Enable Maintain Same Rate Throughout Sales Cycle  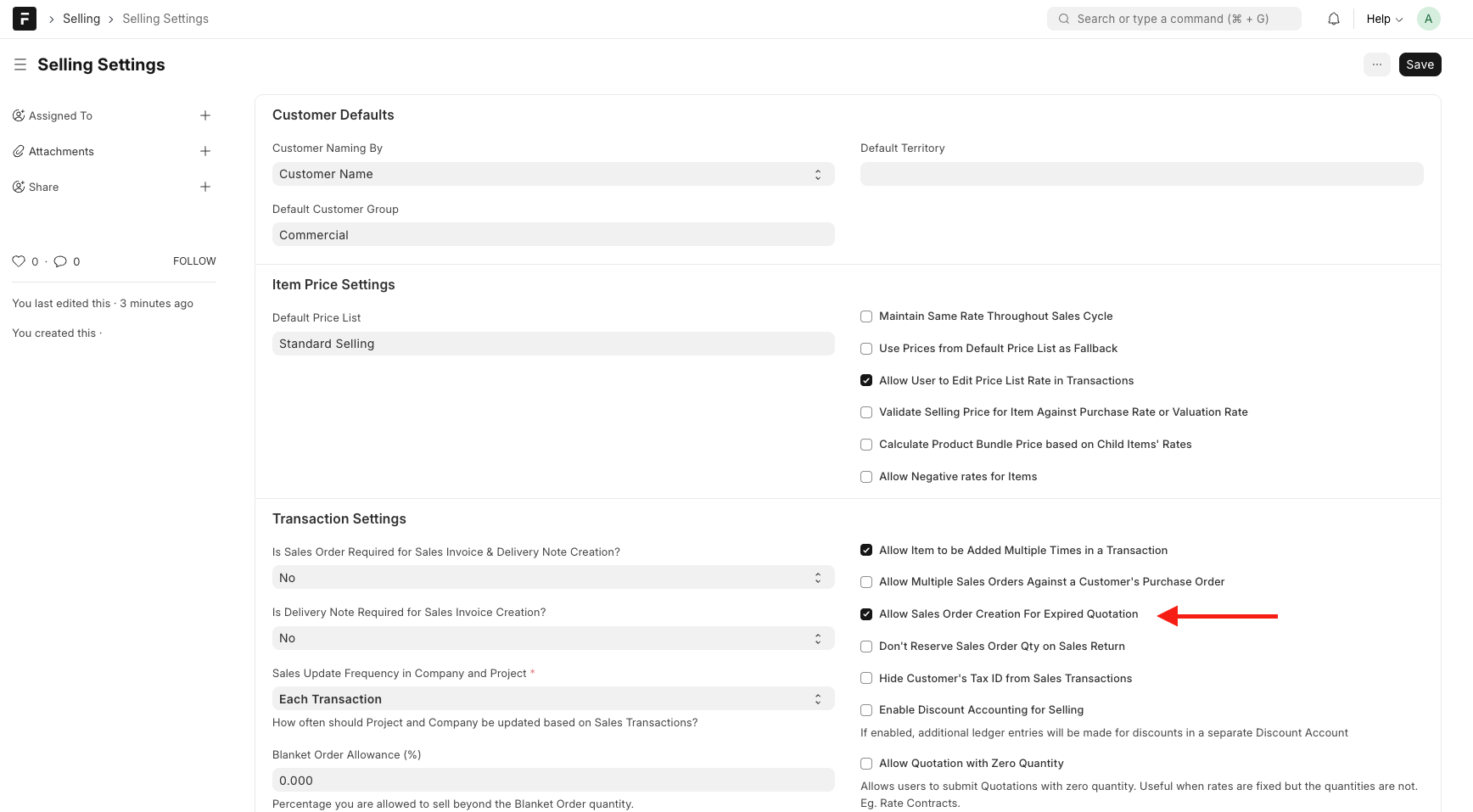[x=866, y=316]
